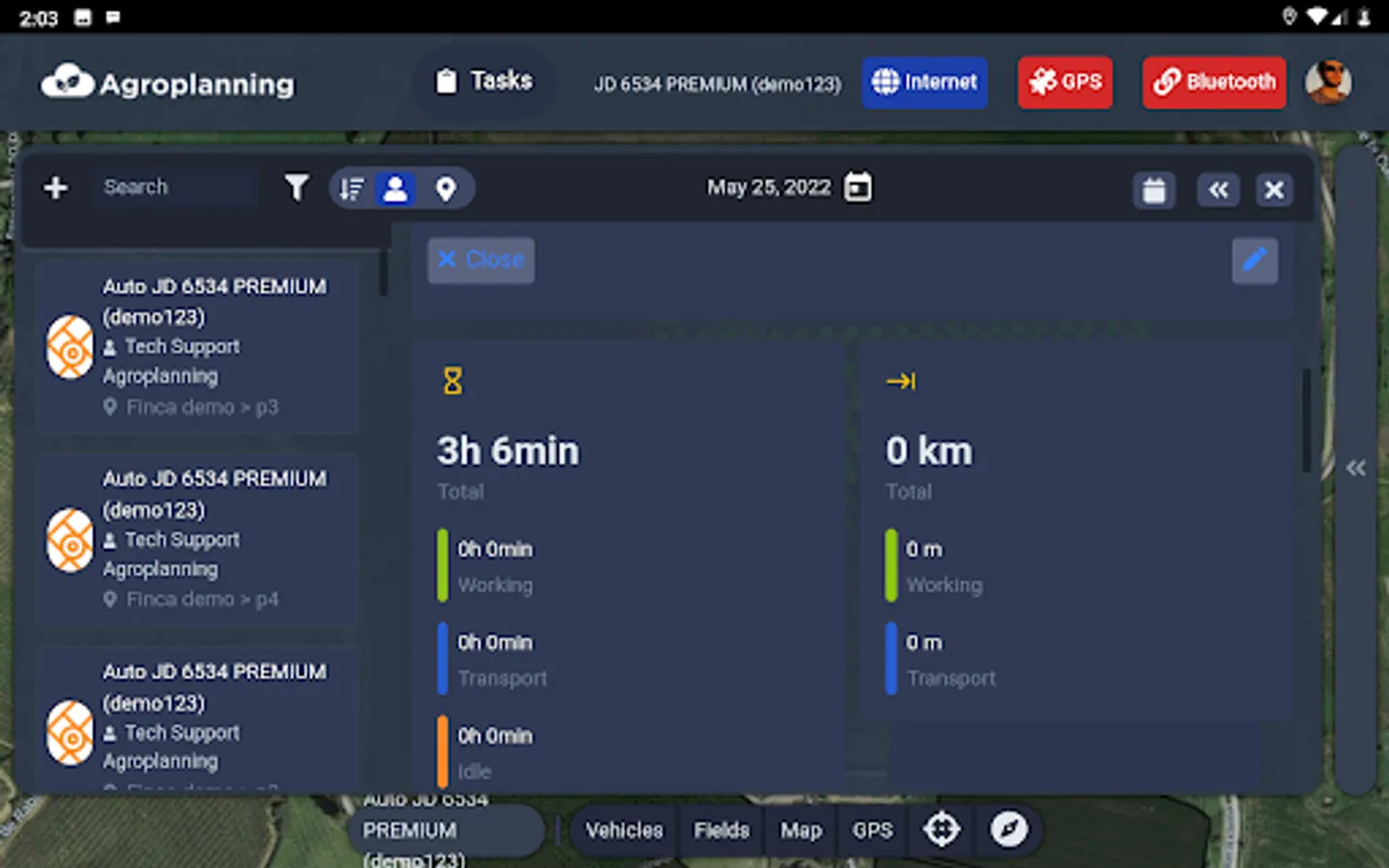
Task: Click the May 25, 2022 date text
Action: coord(769,187)
